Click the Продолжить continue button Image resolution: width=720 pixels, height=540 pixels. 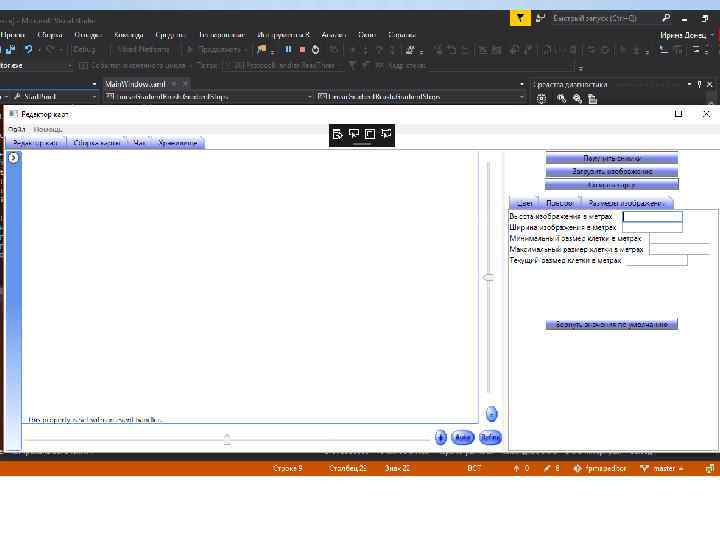click(x=216, y=50)
